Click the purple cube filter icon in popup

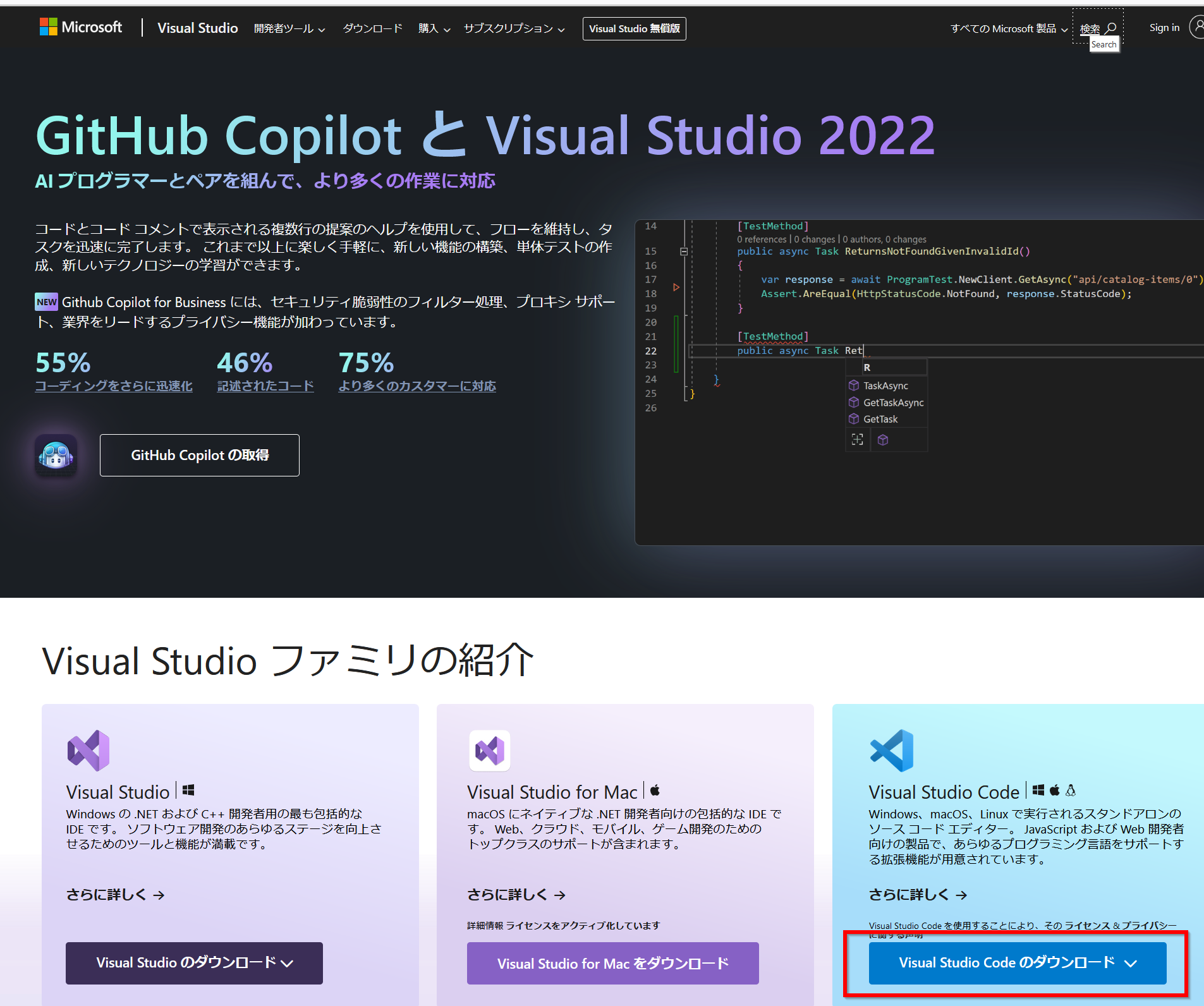[x=883, y=440]
